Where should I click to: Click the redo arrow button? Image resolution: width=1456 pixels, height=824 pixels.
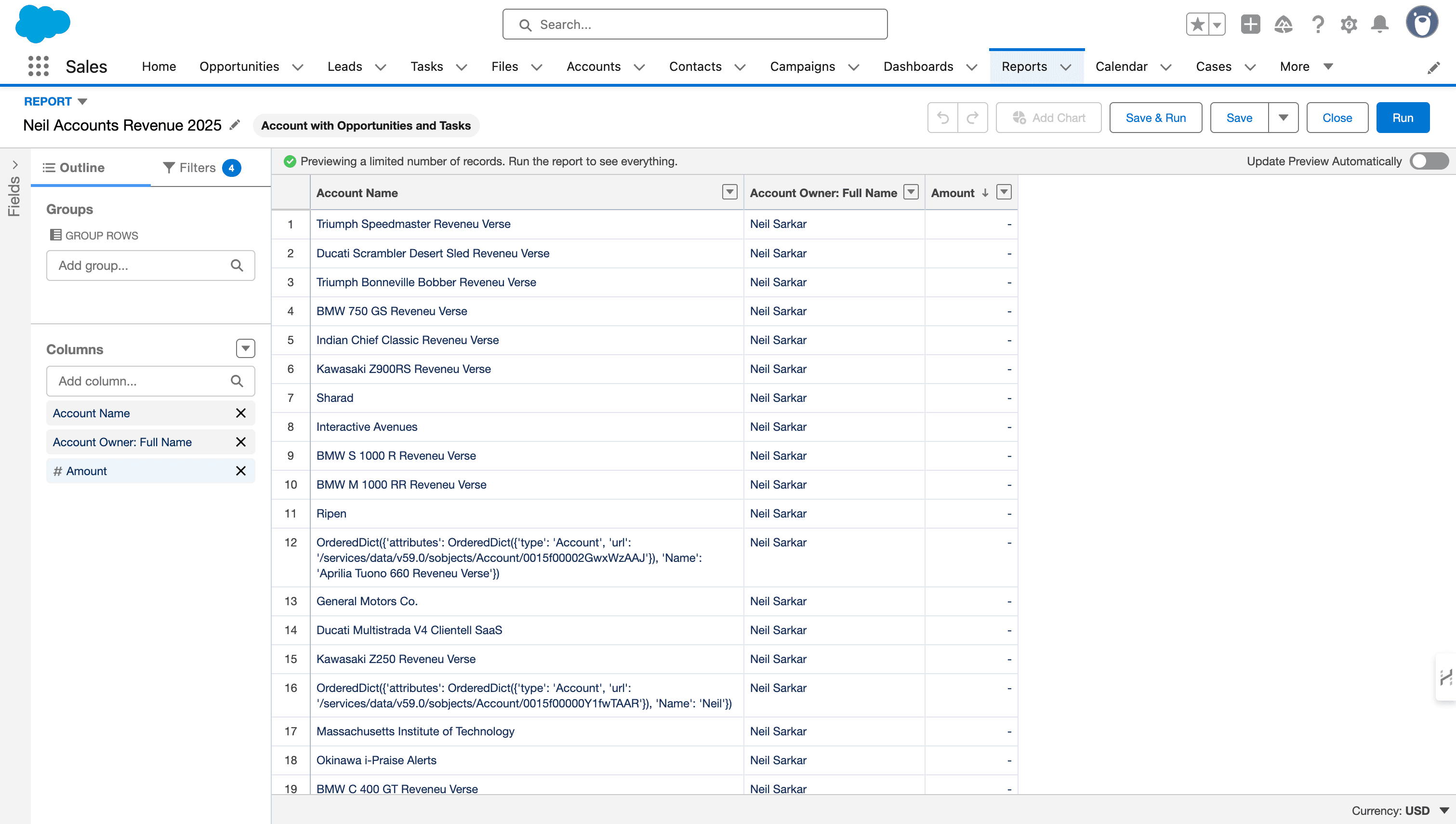tap(972, 118)
